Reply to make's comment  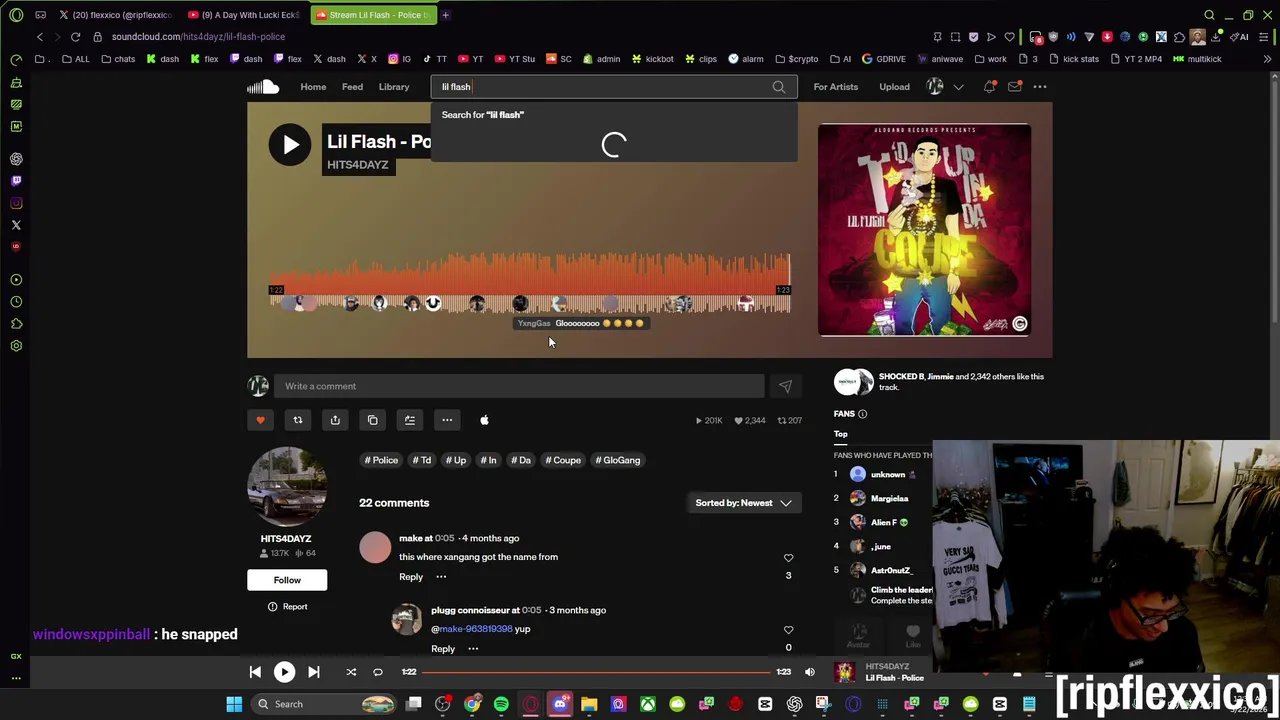pyautogui.click(x=411, y=577)
